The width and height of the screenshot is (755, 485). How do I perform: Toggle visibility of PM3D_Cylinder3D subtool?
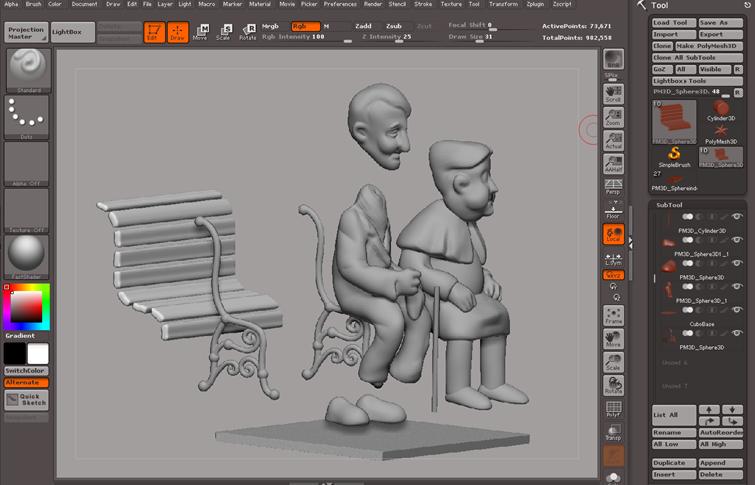(x=737, y=217)
